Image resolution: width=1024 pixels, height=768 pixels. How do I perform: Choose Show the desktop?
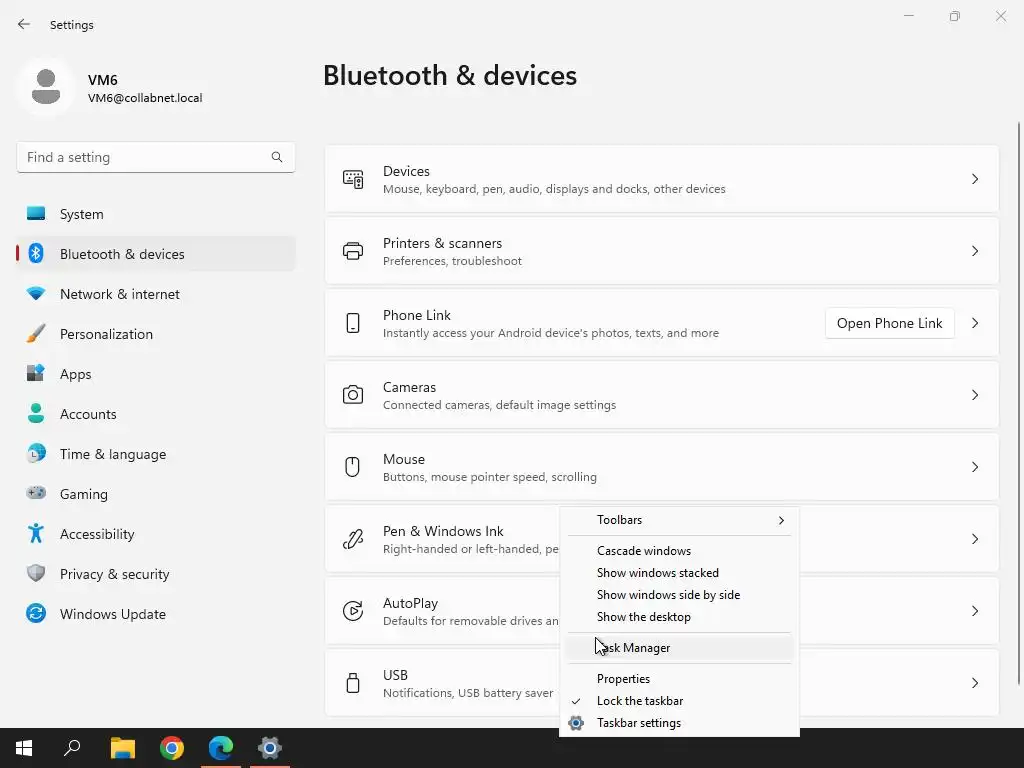click(679, 617)
